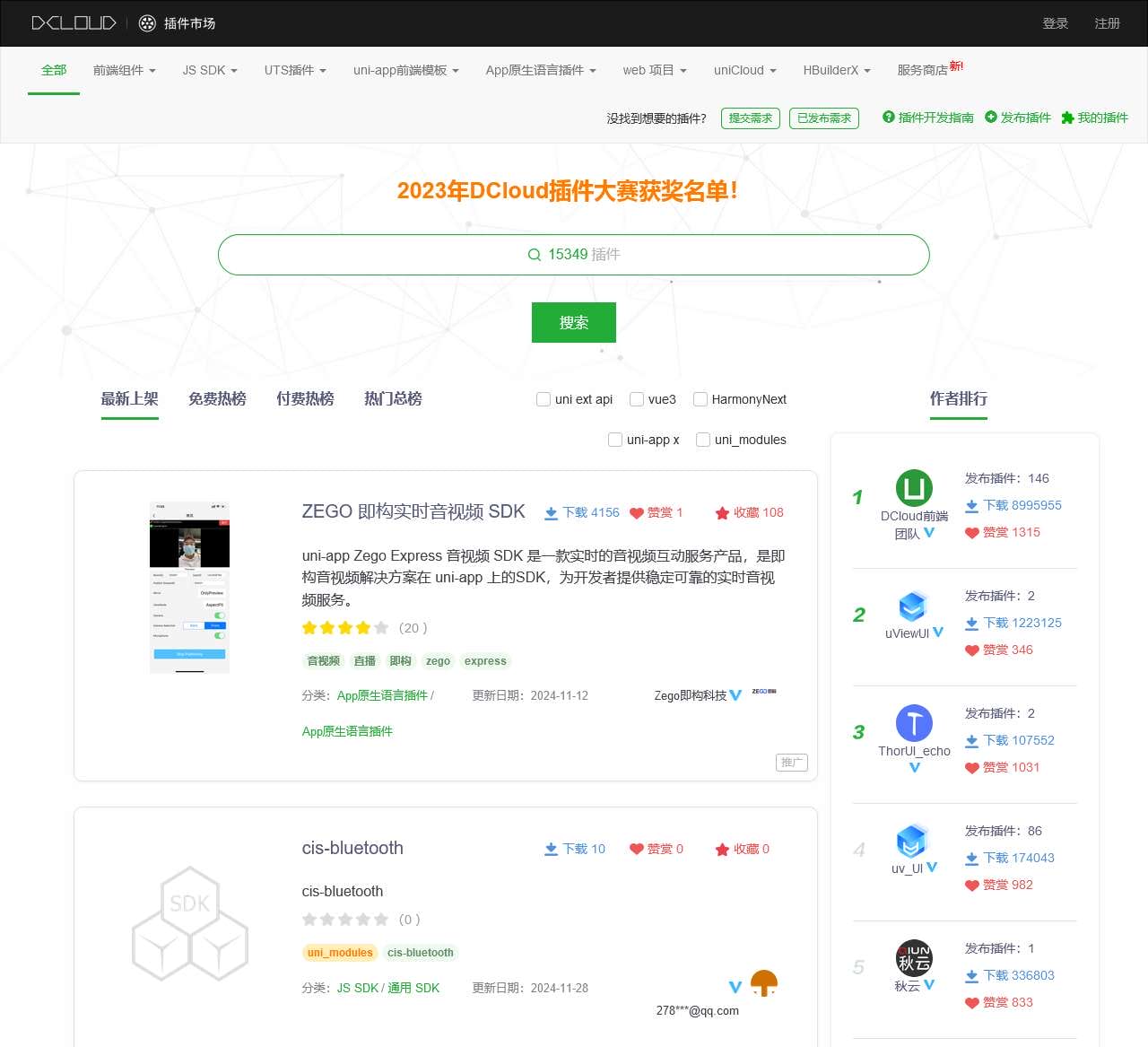Image resolution: width=1148 pixels, height=1047 pixels.
Task: Click the heart icon for ZEGO SDK
Action: pyautogui.click(x=637, y=513)
